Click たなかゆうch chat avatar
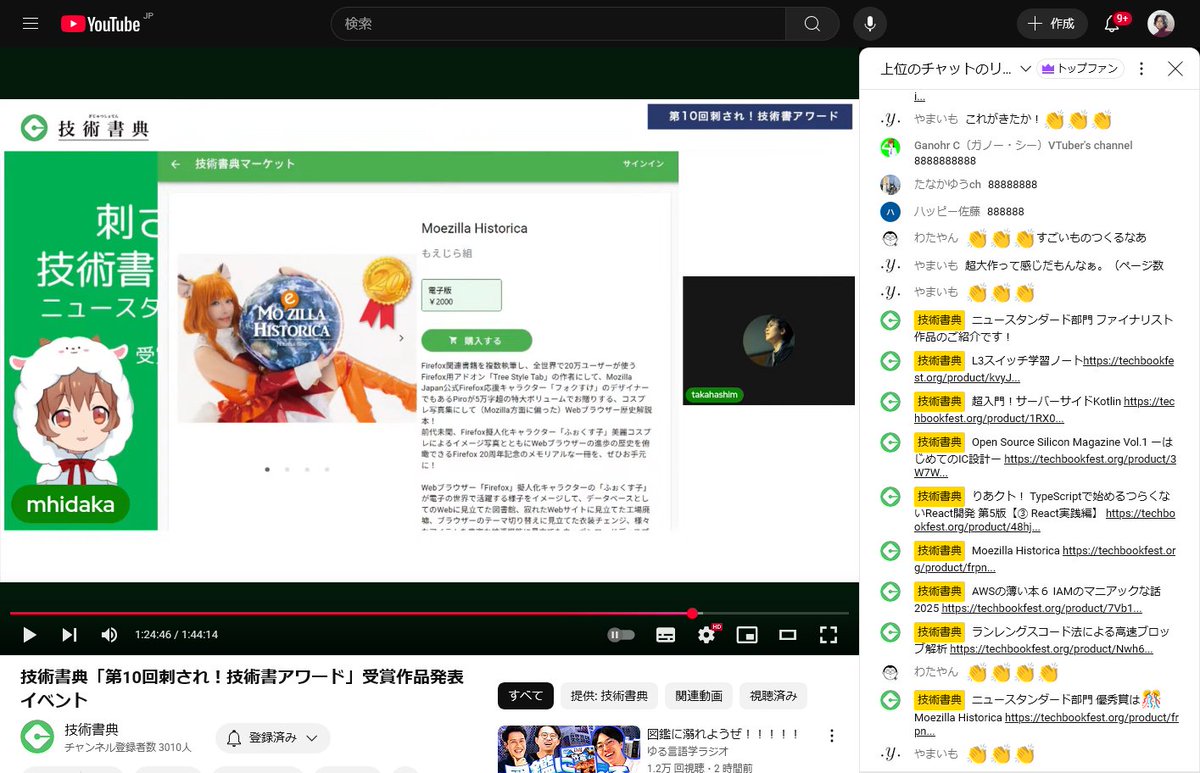Screen dimensions: 1200x773 890,185
